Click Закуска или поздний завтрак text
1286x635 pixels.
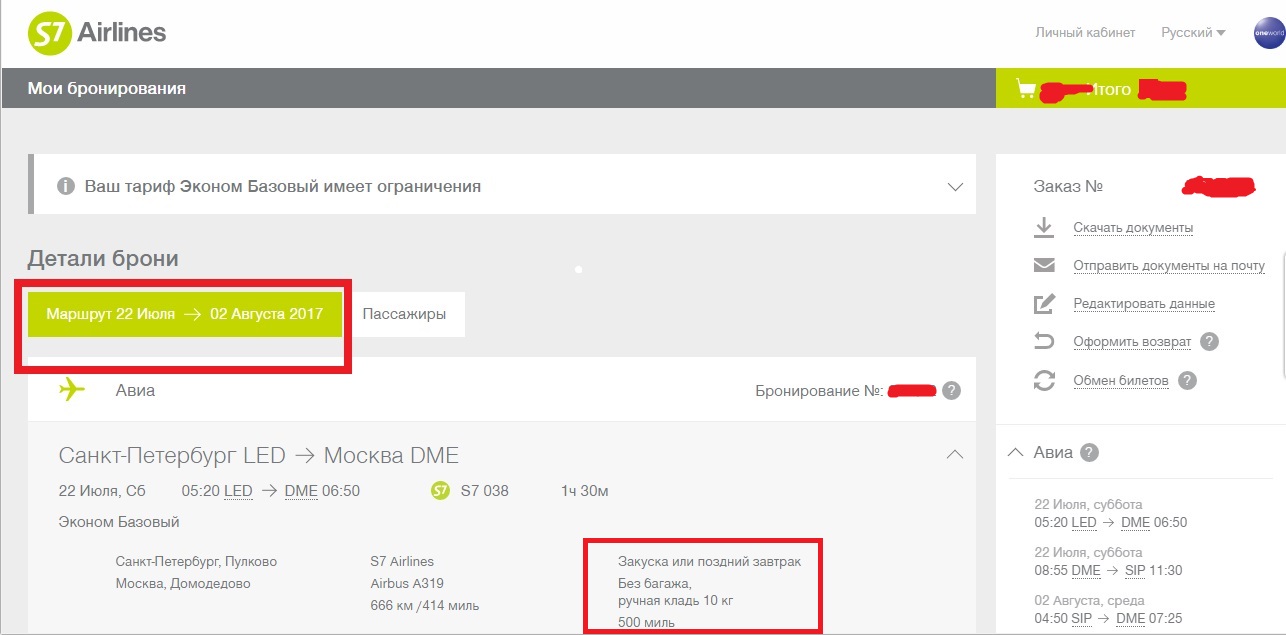coord(710,562)
